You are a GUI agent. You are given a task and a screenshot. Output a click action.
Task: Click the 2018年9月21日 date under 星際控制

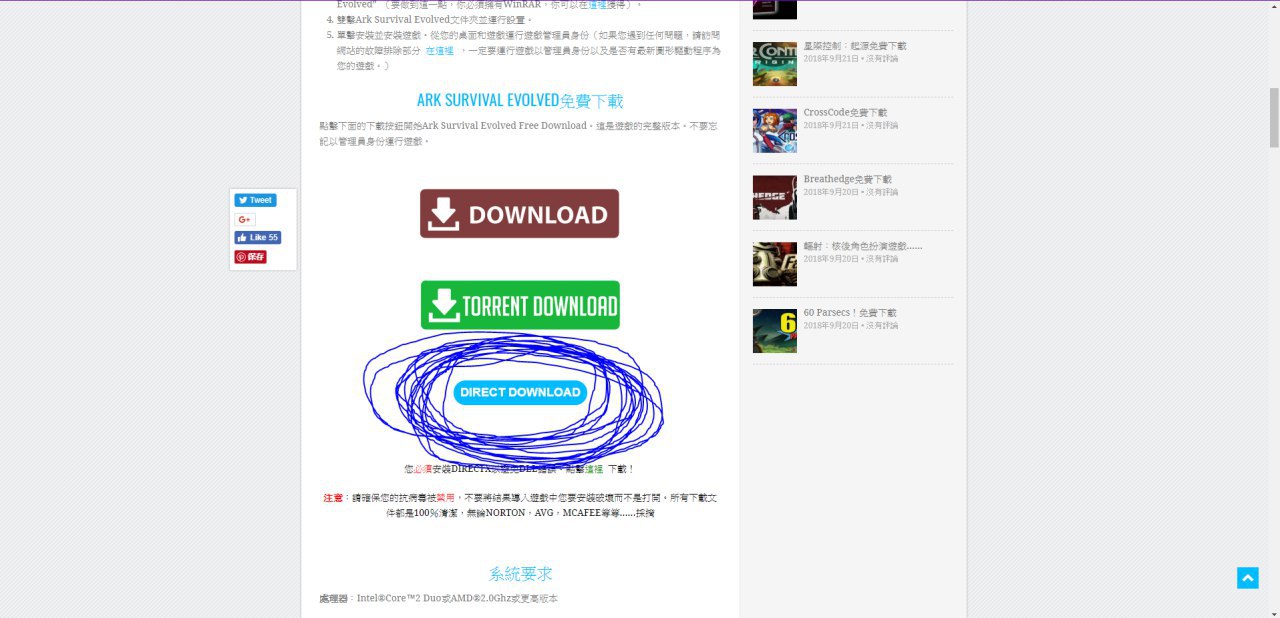(x=830, y=59)
